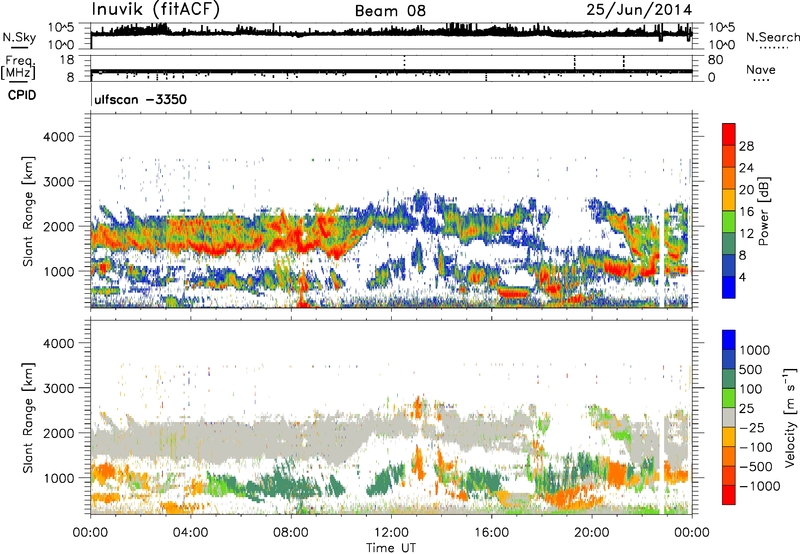Image resolution: width=800 pixels, height=554 pixels.
Task: Click the '4' tick on the power colorbar
Action: (x=742, y=277)
